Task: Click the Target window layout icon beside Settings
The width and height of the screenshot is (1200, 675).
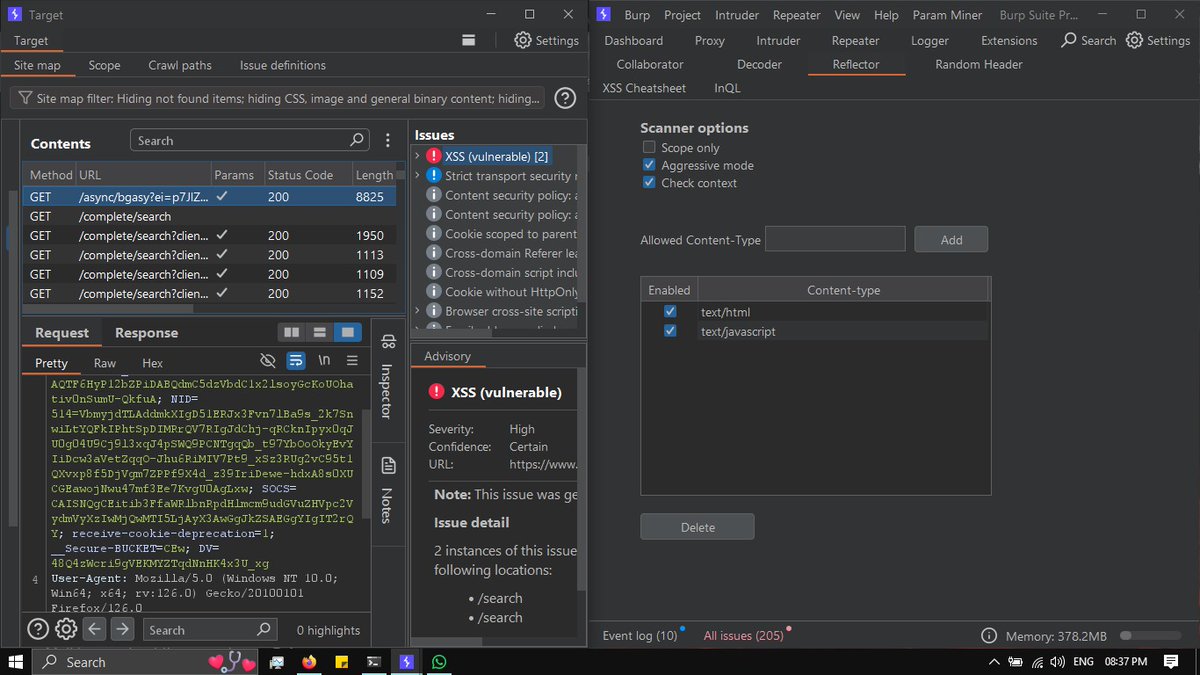Action: 468,40
